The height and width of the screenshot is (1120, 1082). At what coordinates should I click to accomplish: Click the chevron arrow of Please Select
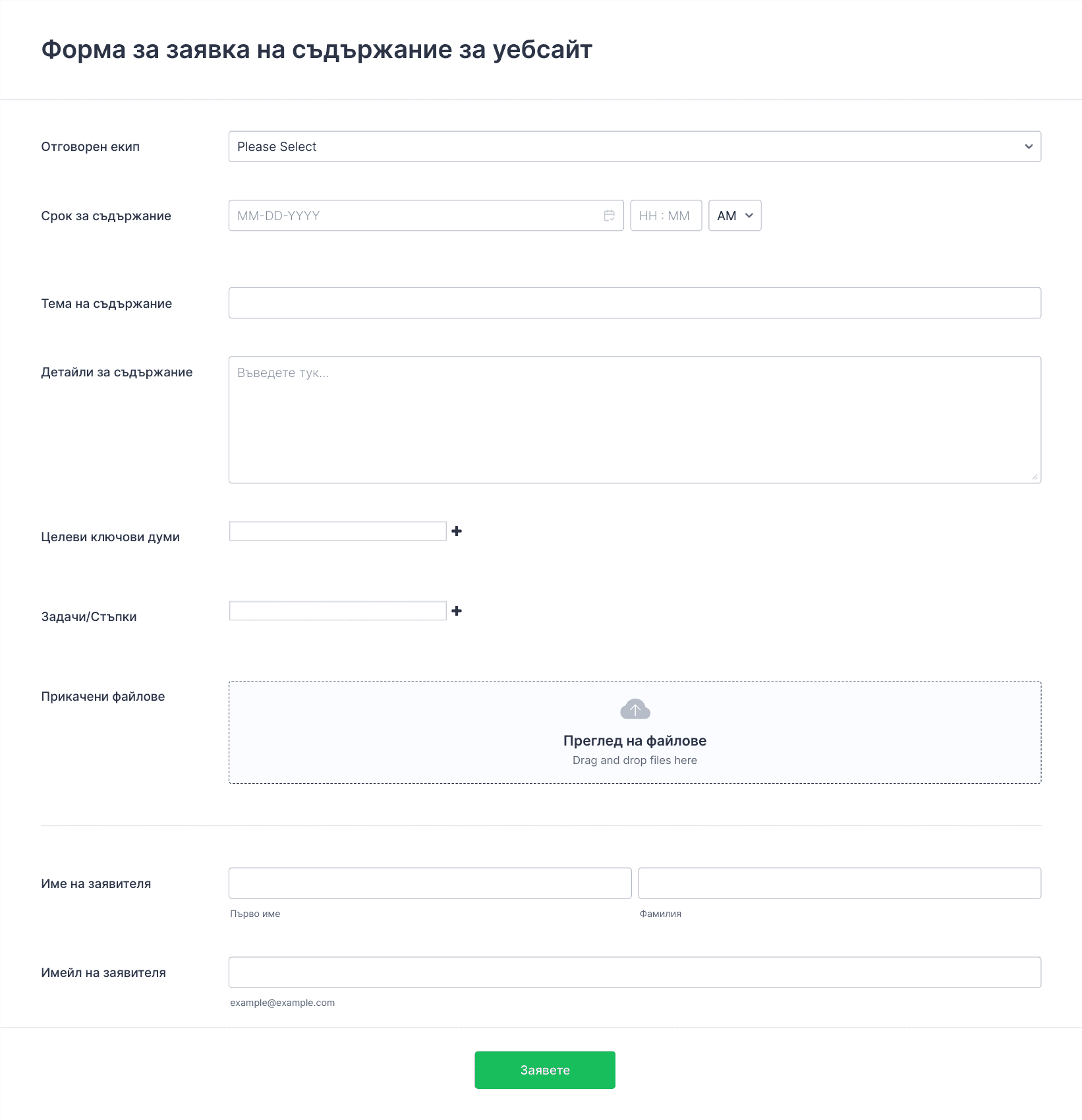tap(1029, 146)
